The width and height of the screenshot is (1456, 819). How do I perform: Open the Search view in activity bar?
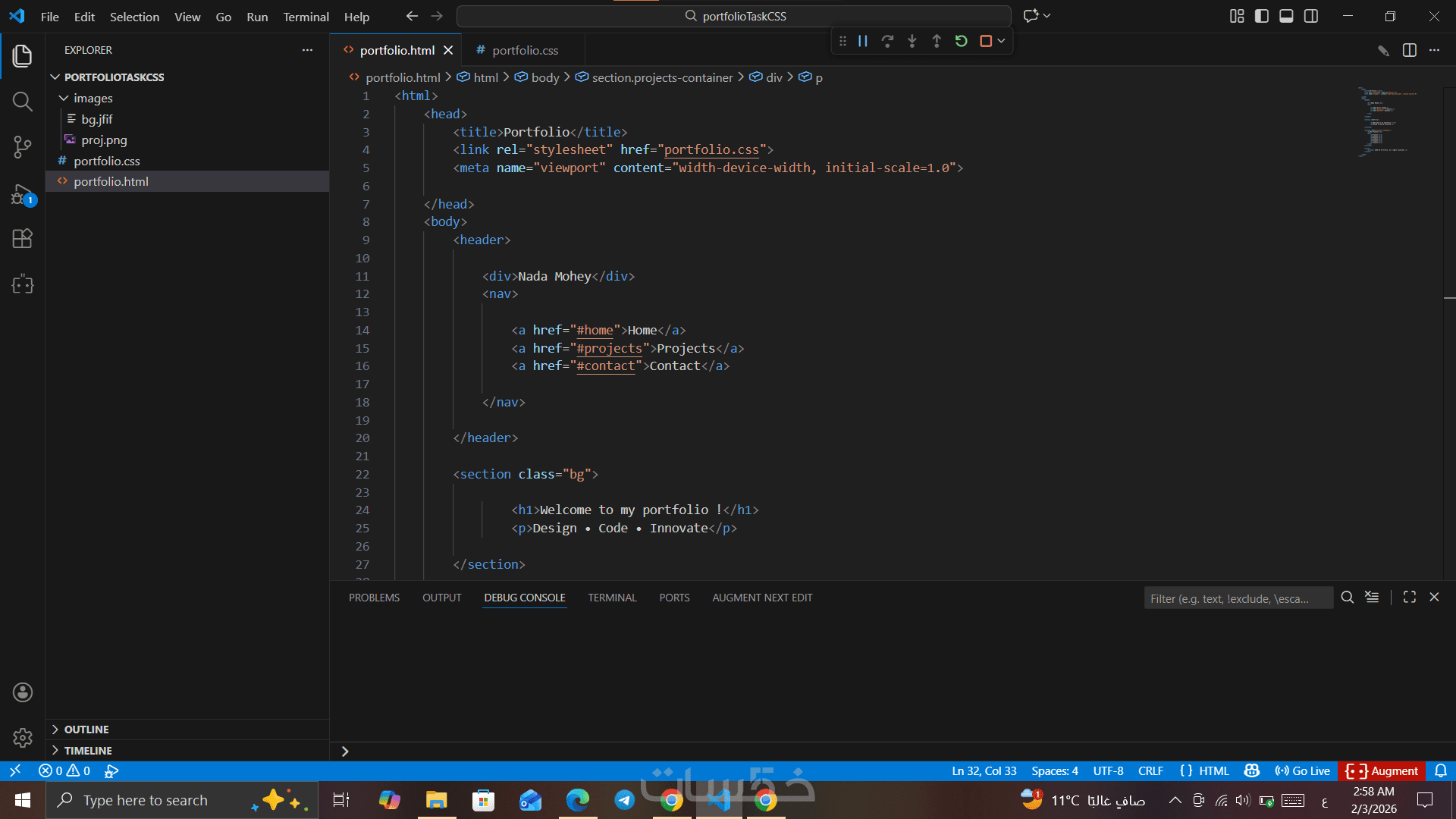(22, 102)
